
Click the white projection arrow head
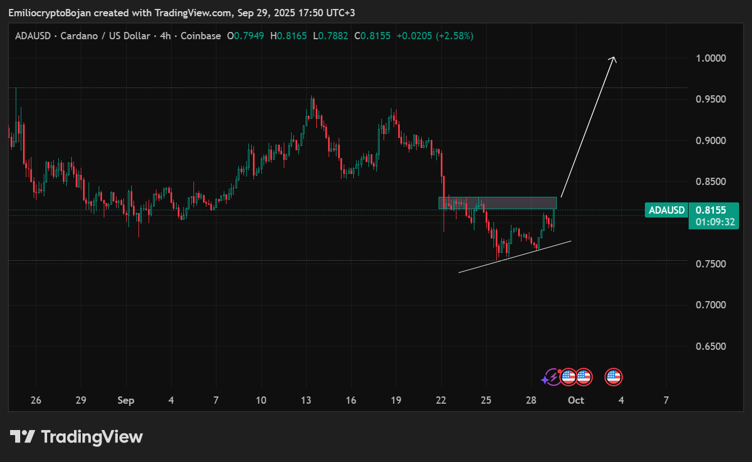click(613, 59)
